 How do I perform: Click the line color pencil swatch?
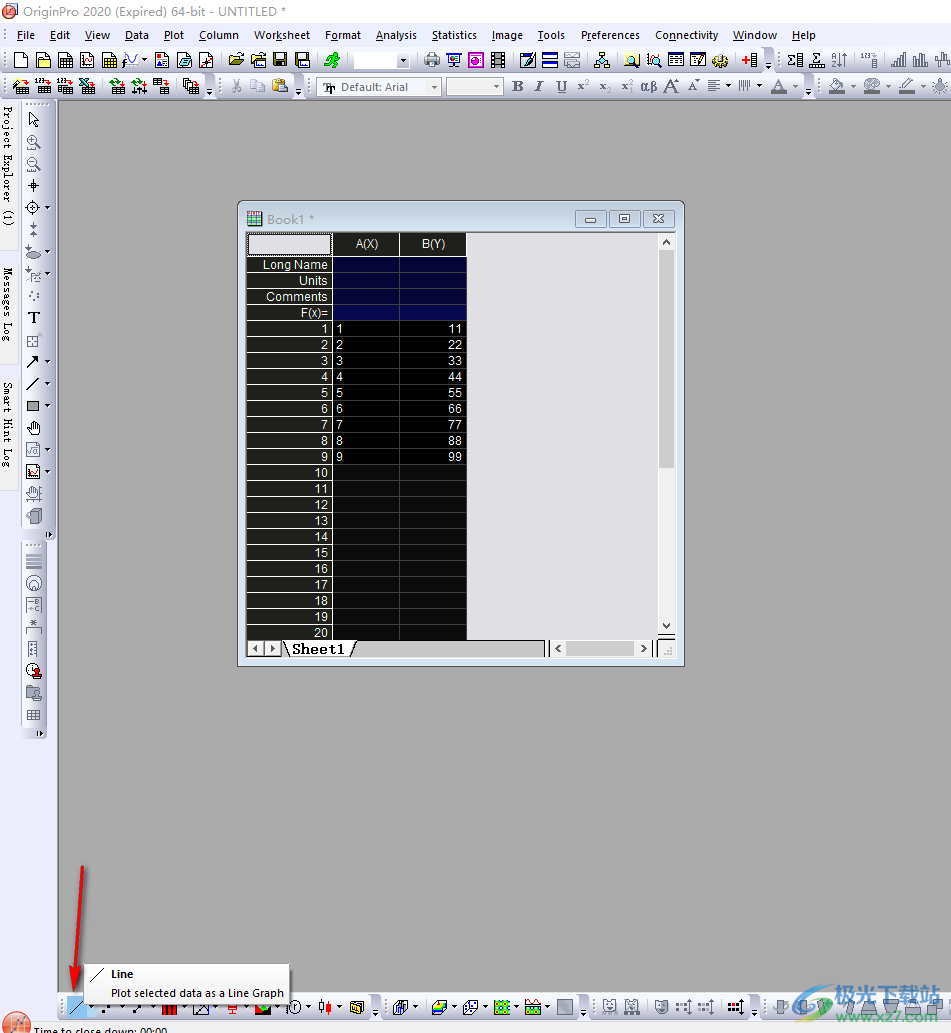click(907, 86)
